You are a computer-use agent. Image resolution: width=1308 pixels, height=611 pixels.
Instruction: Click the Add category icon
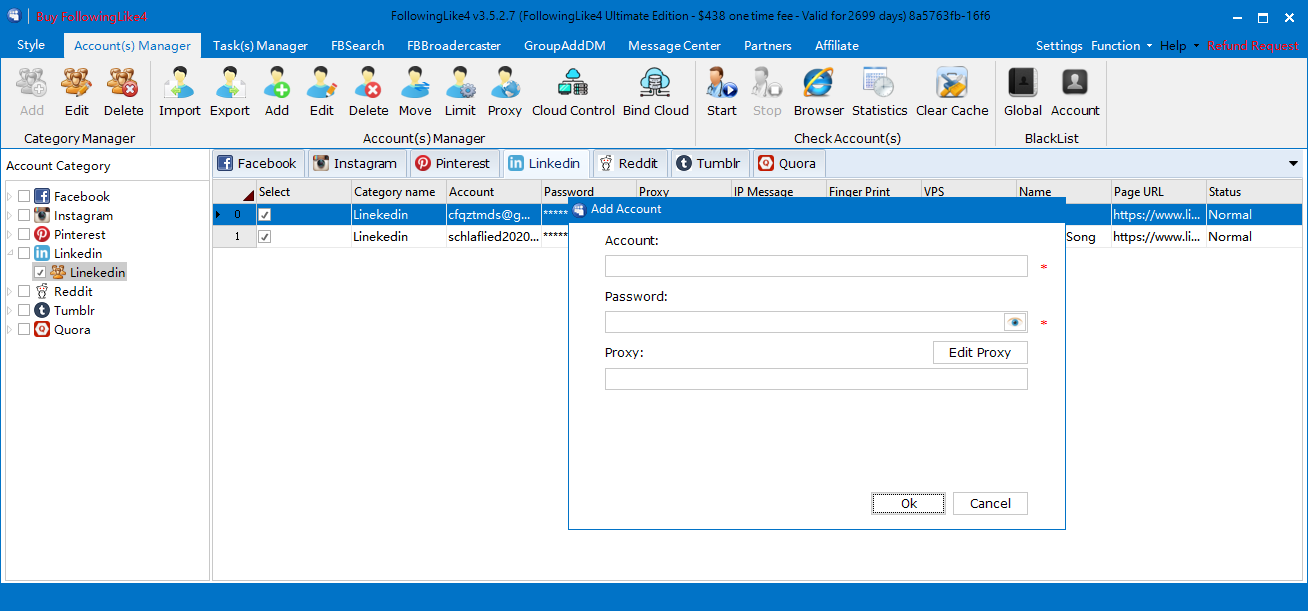click(32, 92)
